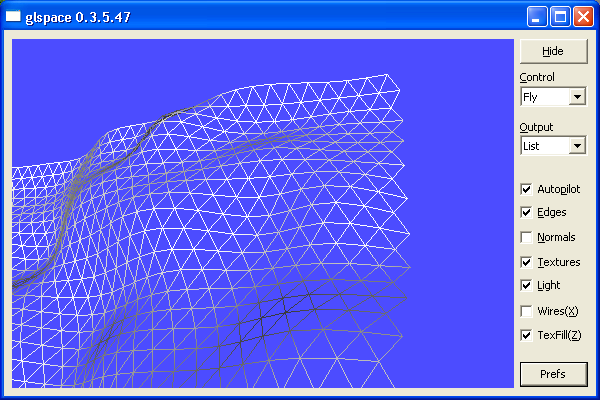
Task: Open the Prefs dialog
Action: (x=553, y=374)
